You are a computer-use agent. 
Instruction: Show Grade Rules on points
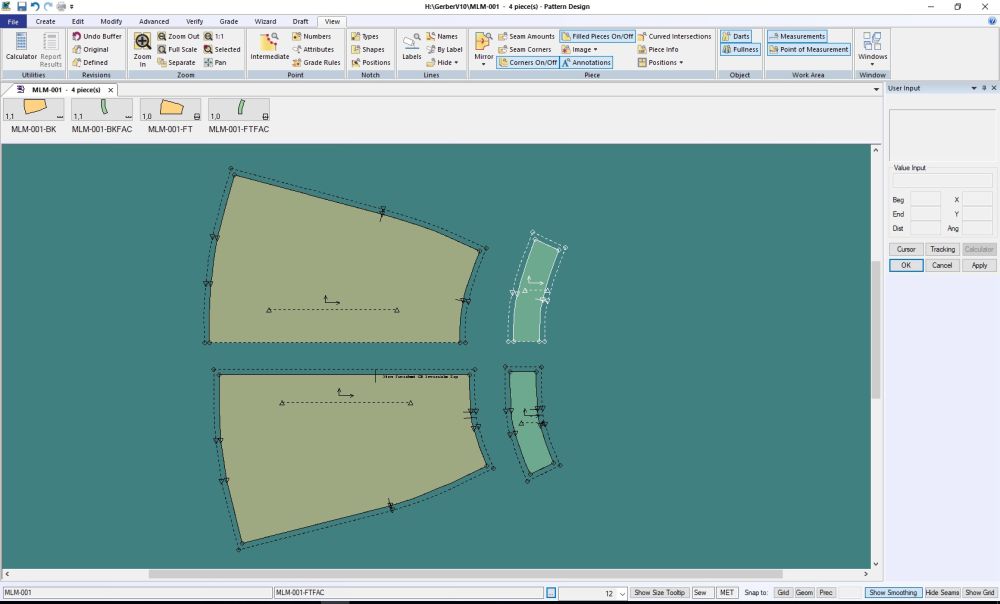click(316, 63)
